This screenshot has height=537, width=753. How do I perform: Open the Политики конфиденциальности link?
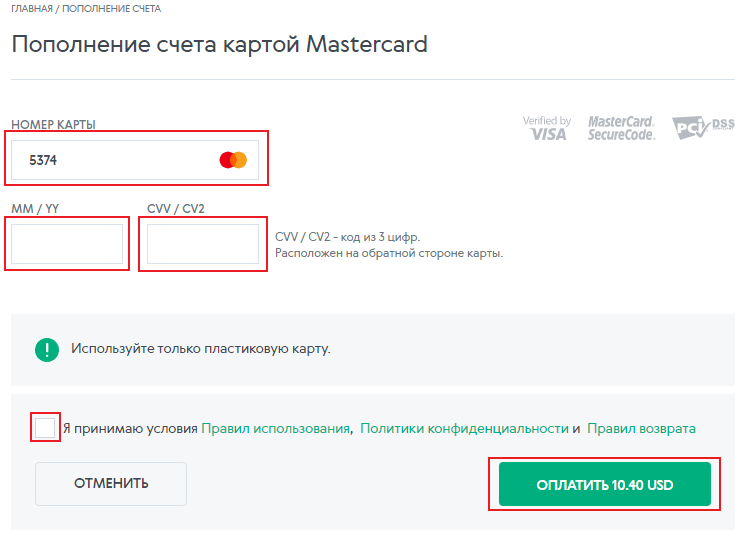click(464, 428)
